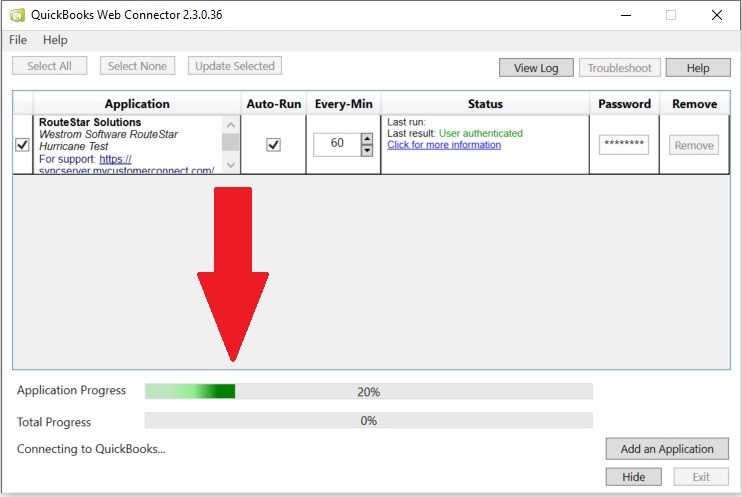
Task: Open the View Log button
Action: [536, 68]
